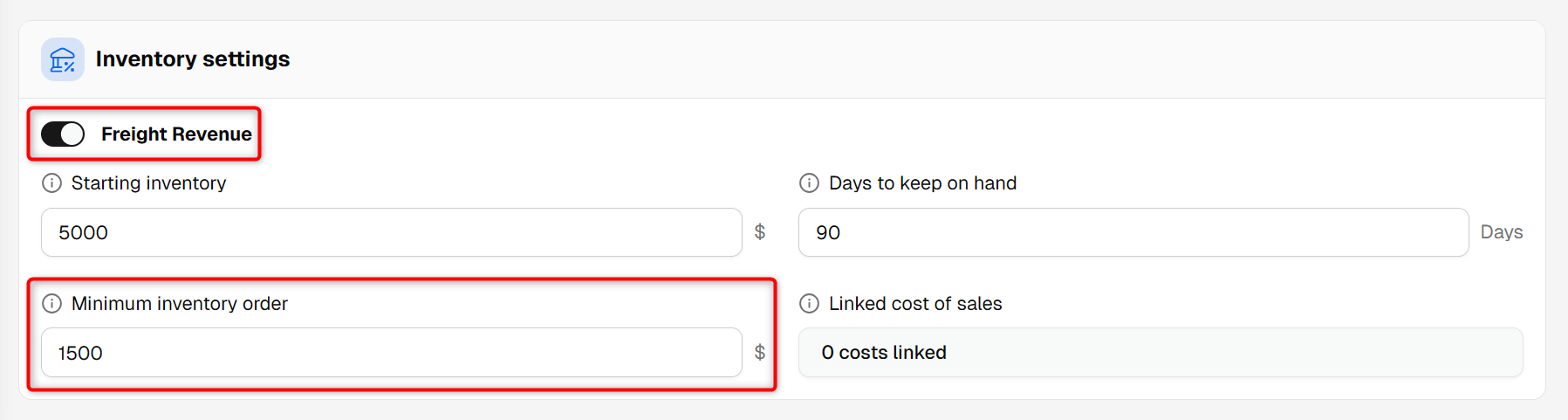This screenshot has height=420, width=1568.
Task: Click the Linked cost of sales label
Action: (x=915, y=304)
